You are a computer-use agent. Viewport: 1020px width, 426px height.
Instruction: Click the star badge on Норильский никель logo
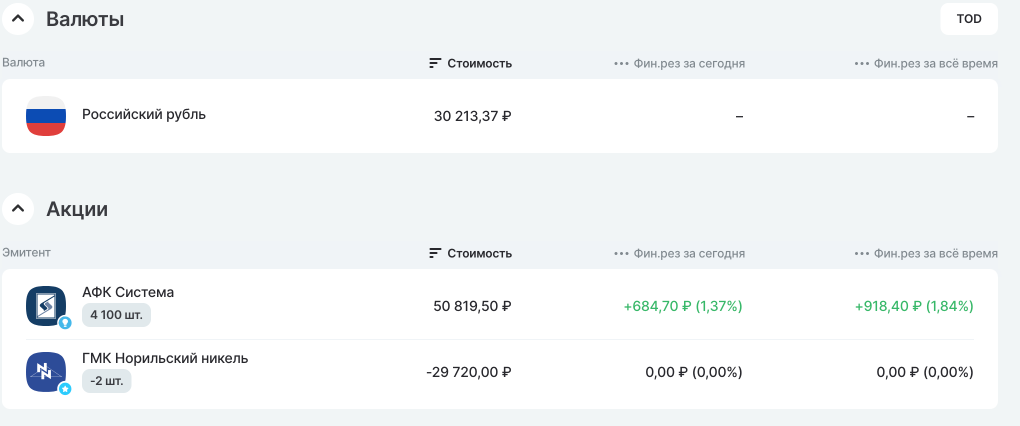(65, 389)
